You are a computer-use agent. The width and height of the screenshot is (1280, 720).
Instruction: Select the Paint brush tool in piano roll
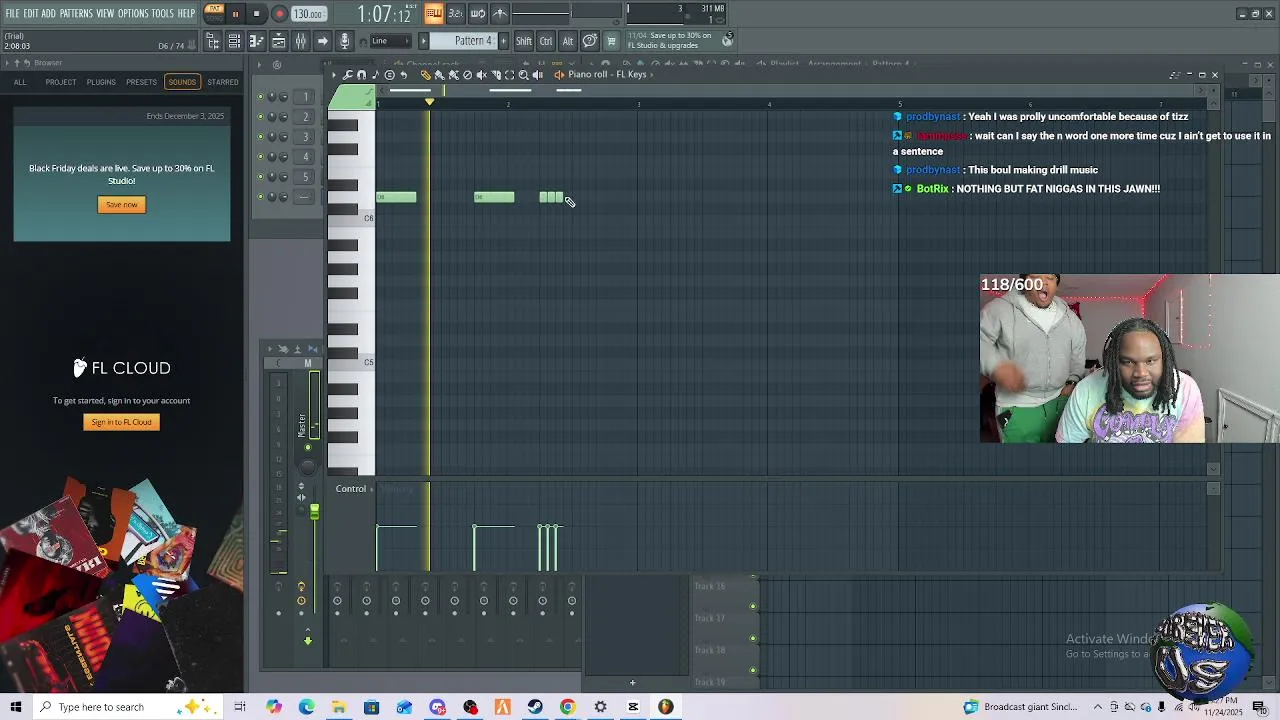(439, 75)
